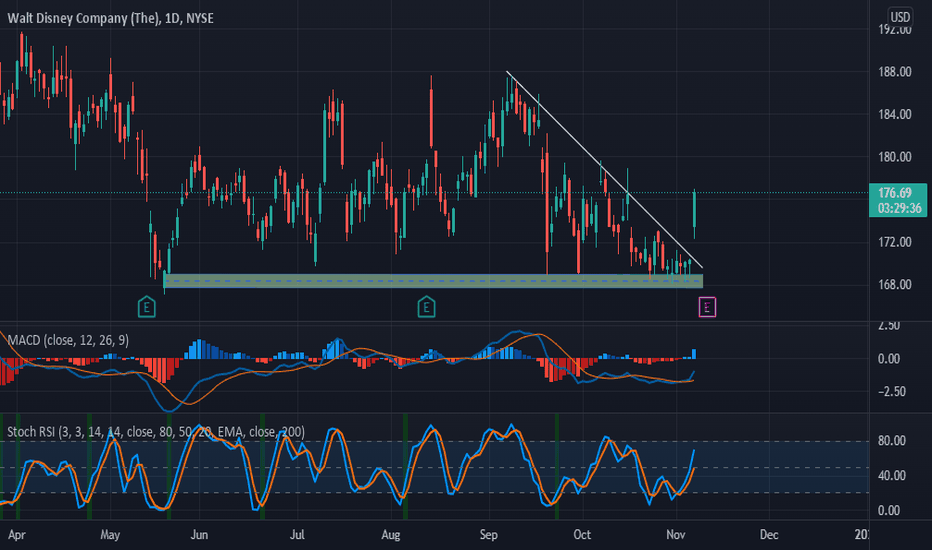932x550 pixels.
Task: Select the Stoch RSI indicator legend label
Action: pos(156,432)
